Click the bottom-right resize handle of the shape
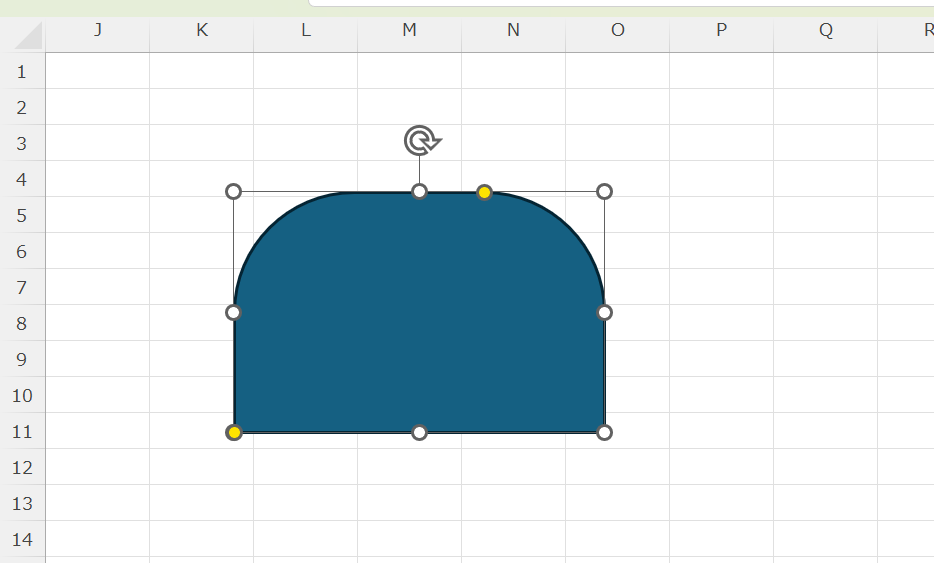The height and width of the screenshot is (563, 934). tap(604, 432)
